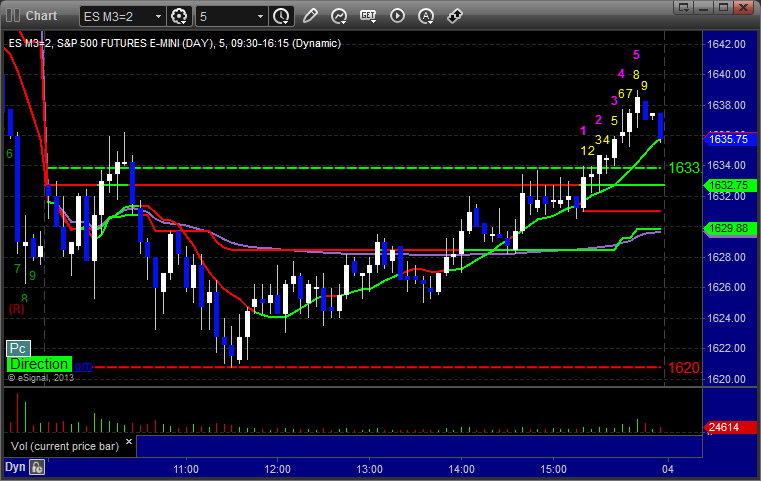Screen dimensions: 761x481
Task: Select the pencil drawing tool
Action: point(310,16)
